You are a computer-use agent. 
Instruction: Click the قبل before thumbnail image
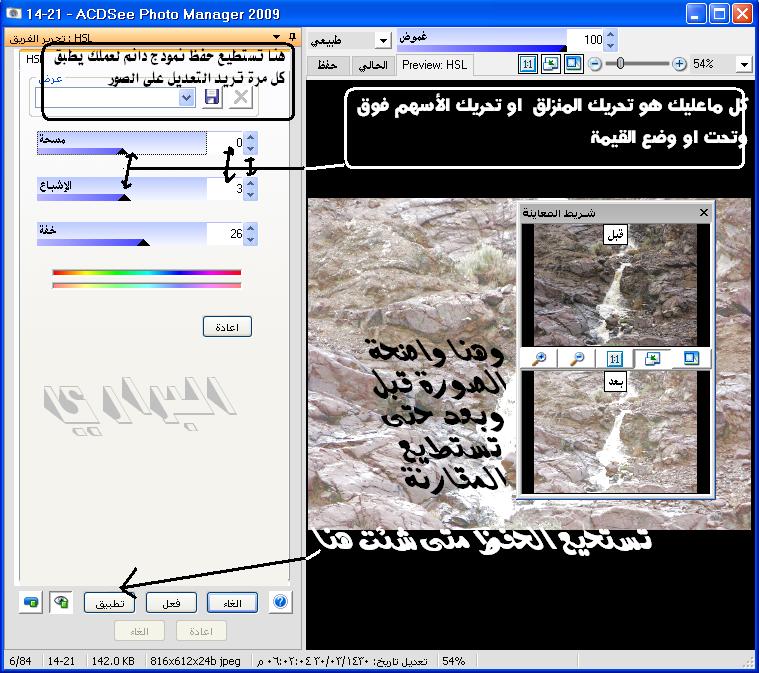pyautogui.click(x=615, y=285)
